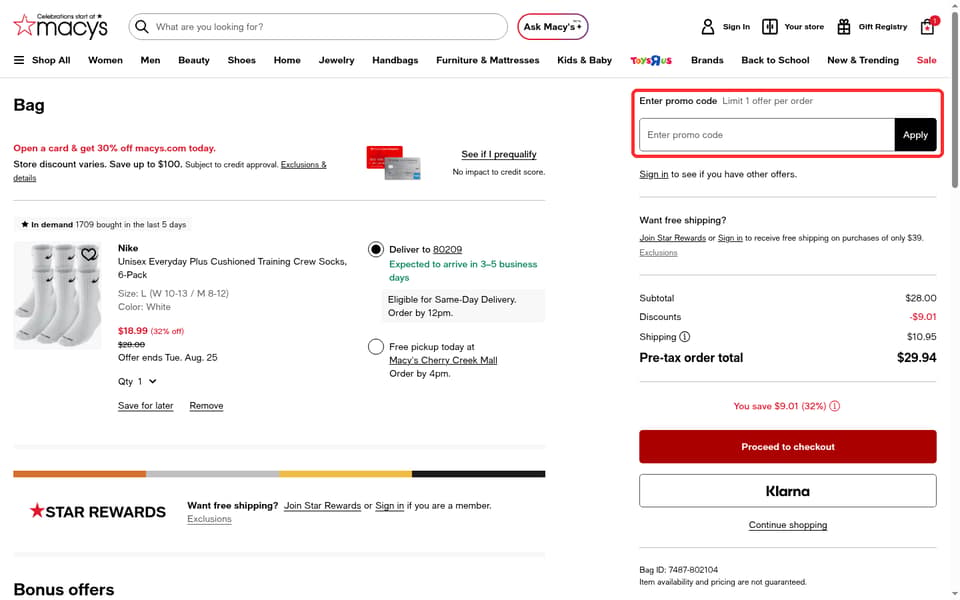960x600 pixels.
Task: Click Sign in to see other offers
Action: (653, 174)
